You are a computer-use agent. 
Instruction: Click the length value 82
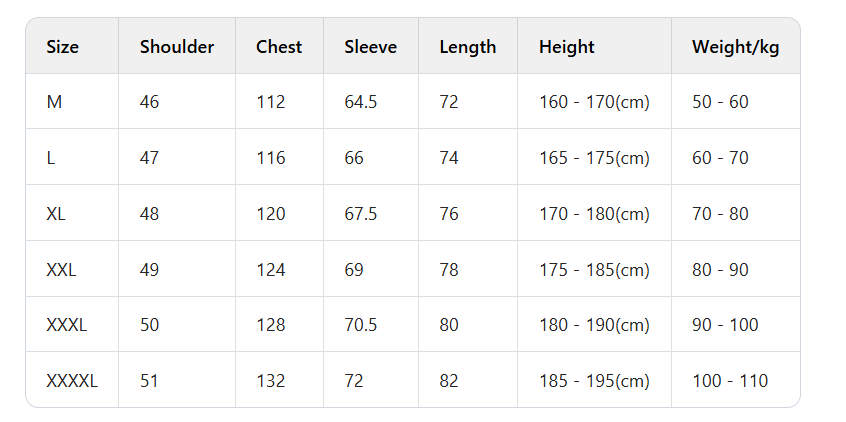click(449, 381)
